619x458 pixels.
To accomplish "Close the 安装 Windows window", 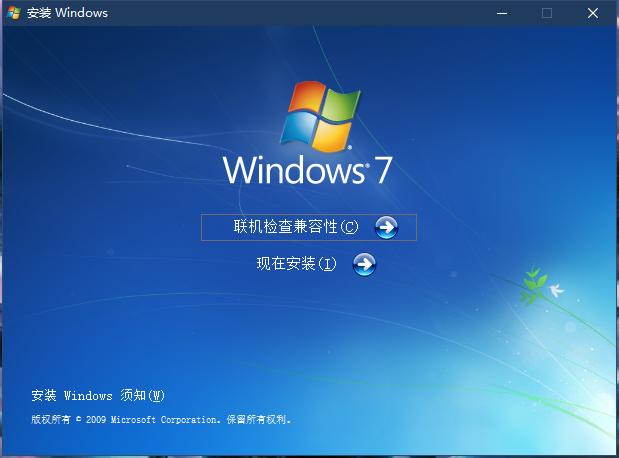I will click(x=593, y=13).
